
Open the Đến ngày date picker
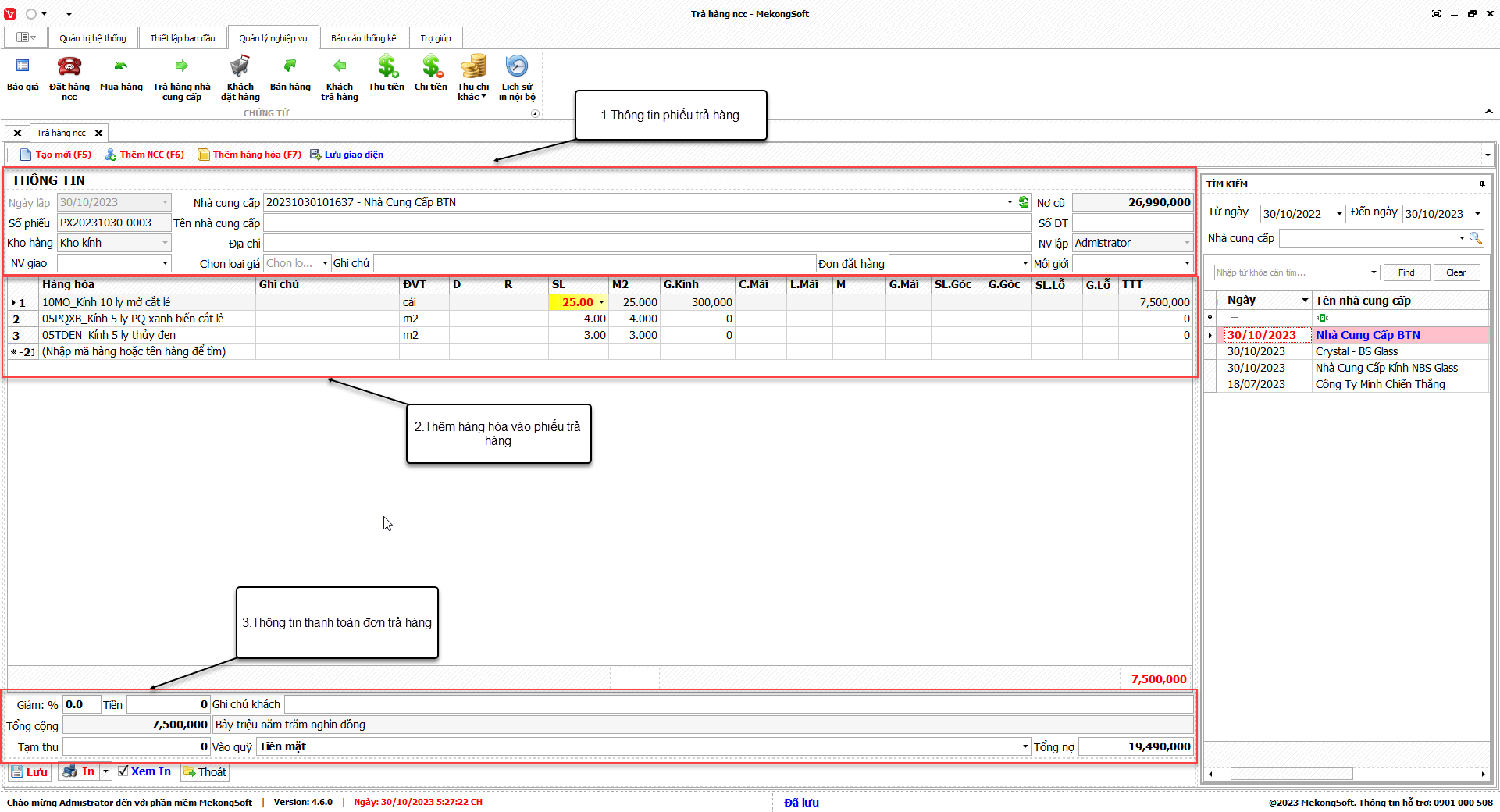[x=1477, y=214]
